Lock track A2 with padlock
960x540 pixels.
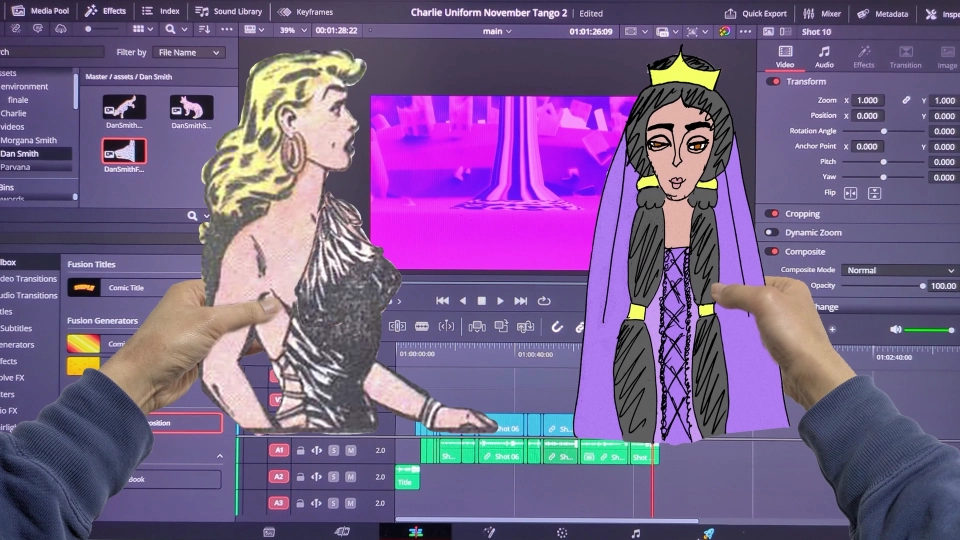pos(301,476)
